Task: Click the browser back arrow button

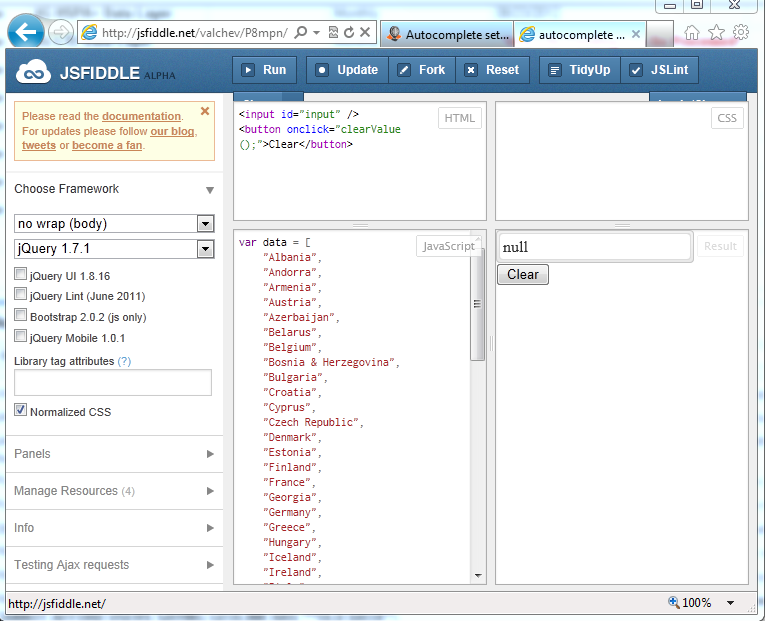Action: (26, 32)
